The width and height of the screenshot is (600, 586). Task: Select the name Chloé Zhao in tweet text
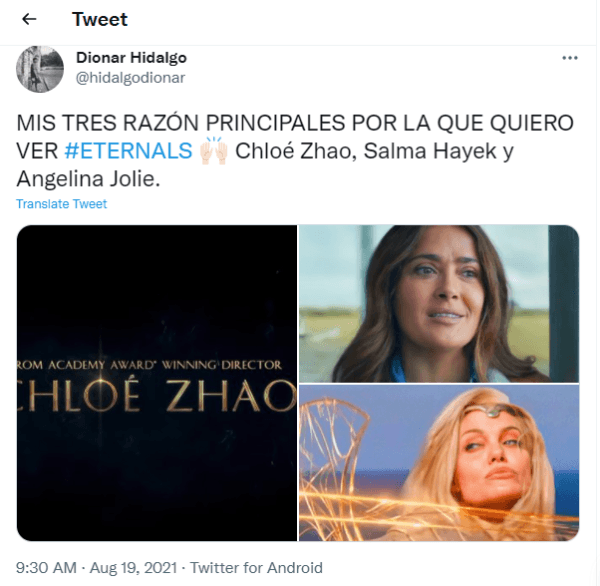295,151
